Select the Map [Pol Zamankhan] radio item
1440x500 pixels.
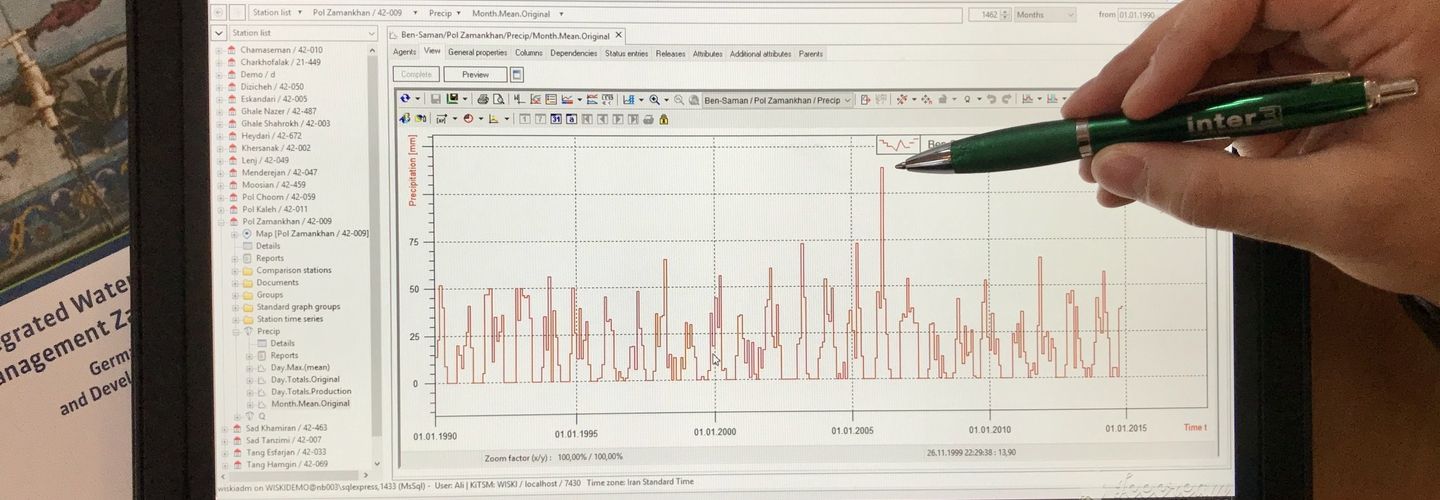[x=247, y=233]
